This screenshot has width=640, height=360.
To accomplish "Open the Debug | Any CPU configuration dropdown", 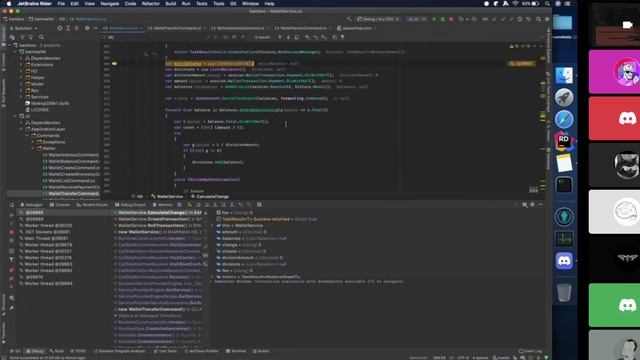I will point(378,19).
